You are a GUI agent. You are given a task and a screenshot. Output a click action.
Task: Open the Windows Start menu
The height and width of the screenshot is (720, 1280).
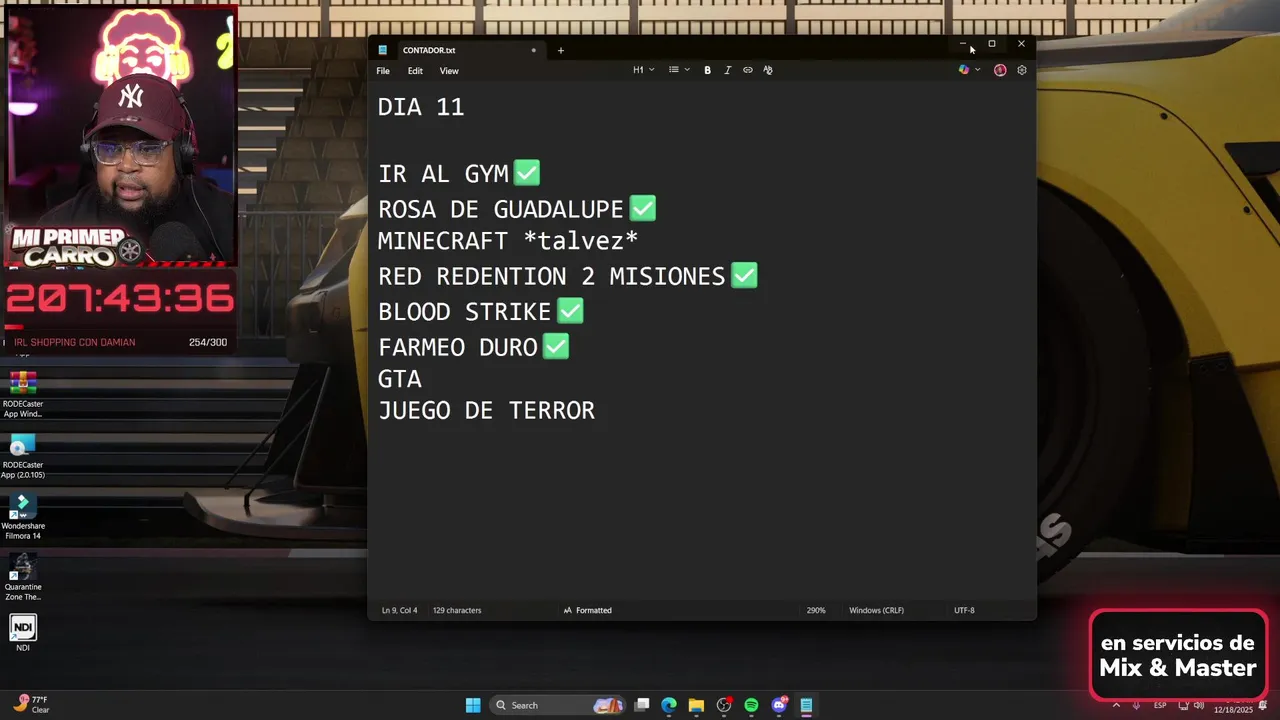(473, 705)
